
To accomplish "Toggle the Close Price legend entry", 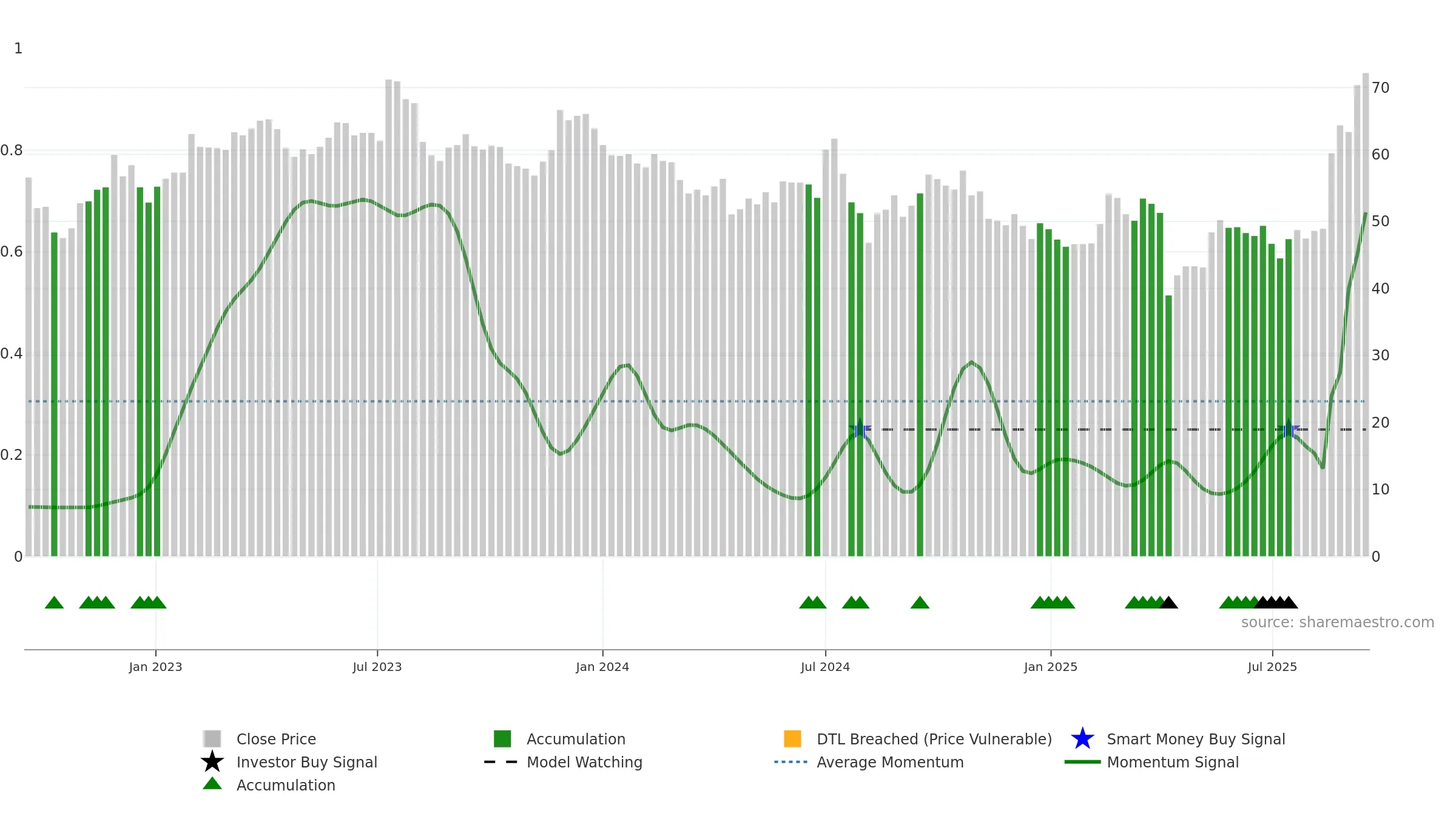I will point(276,739).
